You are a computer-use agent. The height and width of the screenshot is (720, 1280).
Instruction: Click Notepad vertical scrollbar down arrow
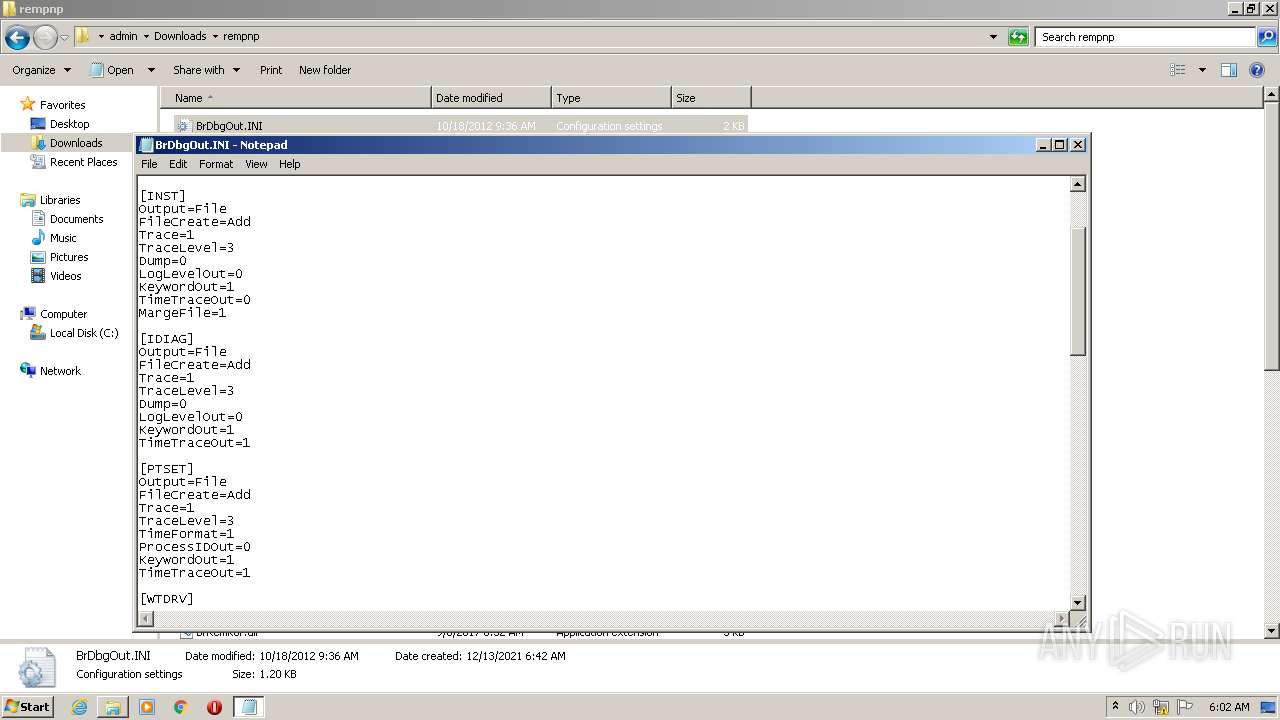point(1077,602)
